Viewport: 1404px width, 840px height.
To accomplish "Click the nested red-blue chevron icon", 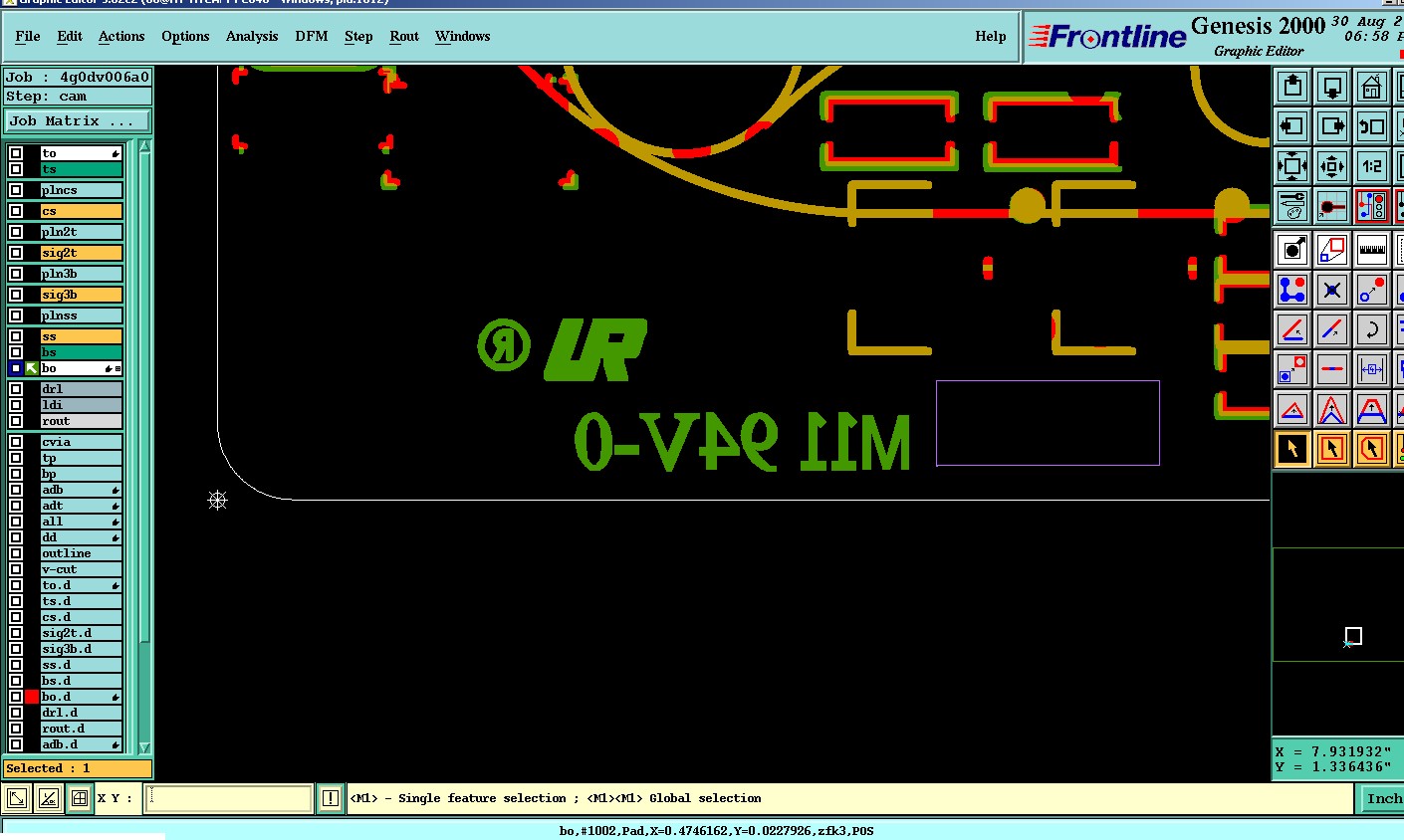I will [1332, 409].
